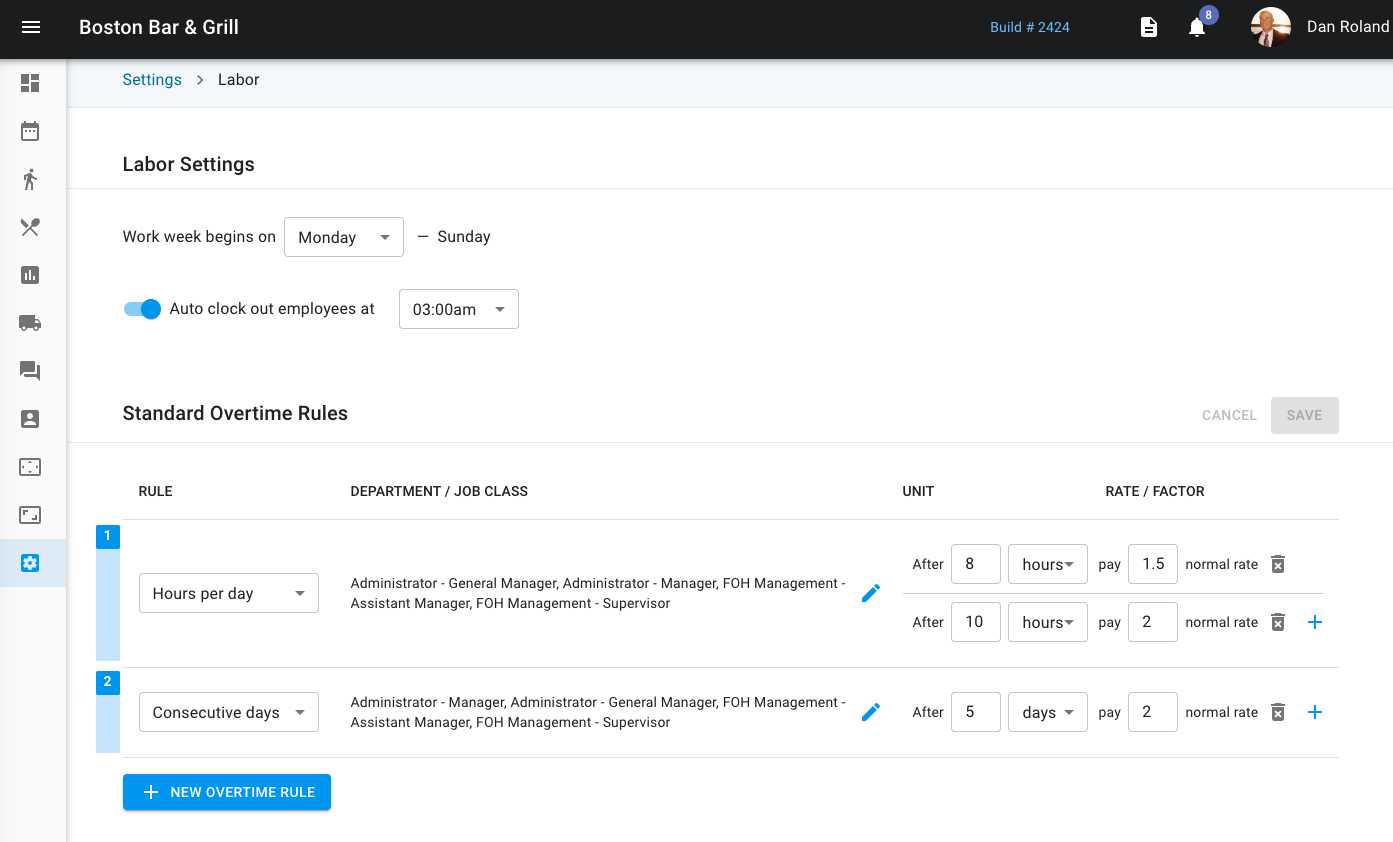
Task: Add a tier to Consecutive days rule
Action: 1315,712
